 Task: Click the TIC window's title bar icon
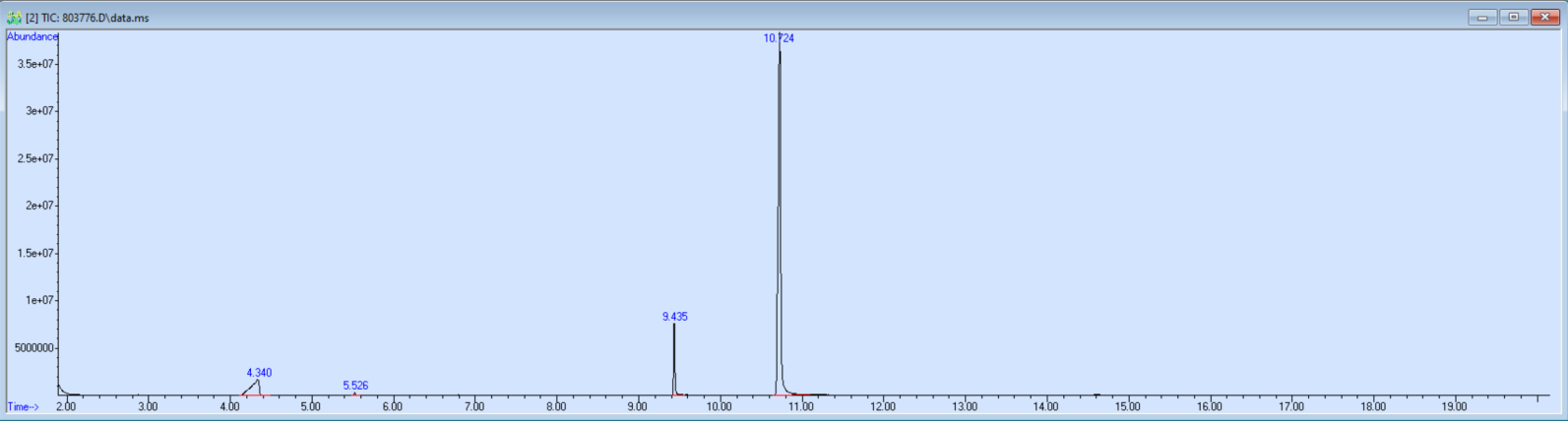tap(14, 18)
